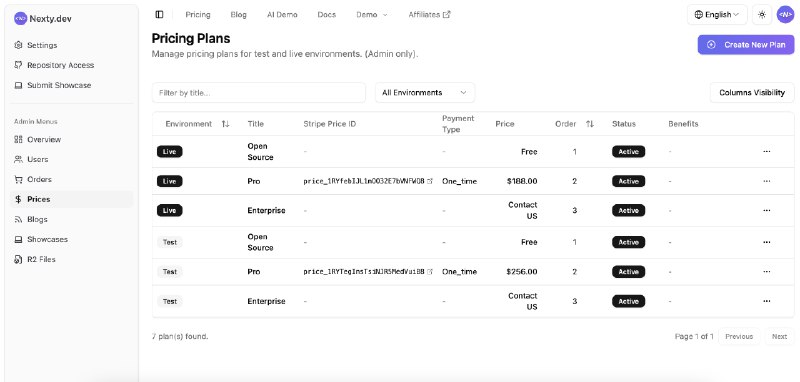Click the $256.00 price cell
This screenshot has width=800, height=382.
522,272
